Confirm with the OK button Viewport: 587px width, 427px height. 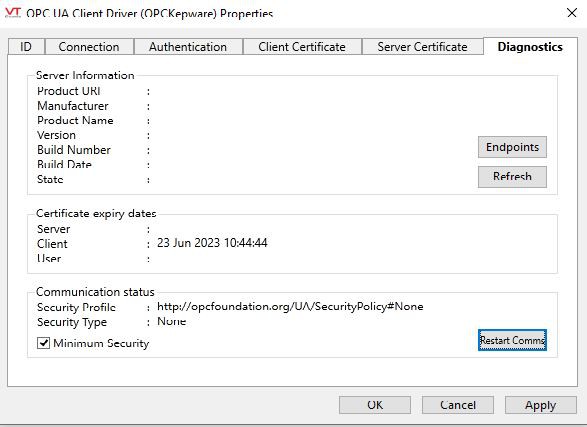pyautogui.click(x=375, y=405)
